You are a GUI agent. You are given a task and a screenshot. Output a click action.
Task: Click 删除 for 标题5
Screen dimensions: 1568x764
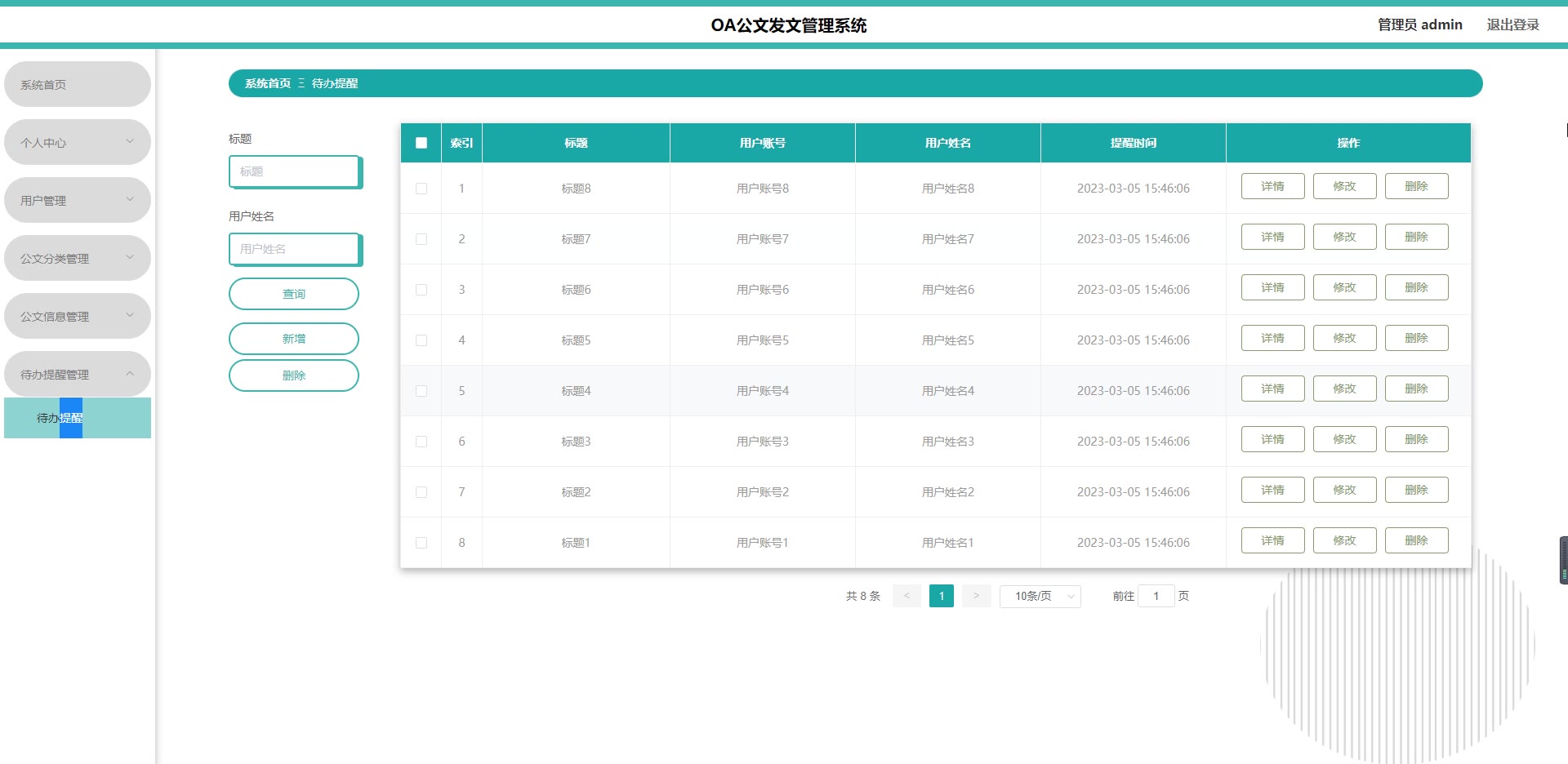tap(1416, 338)
